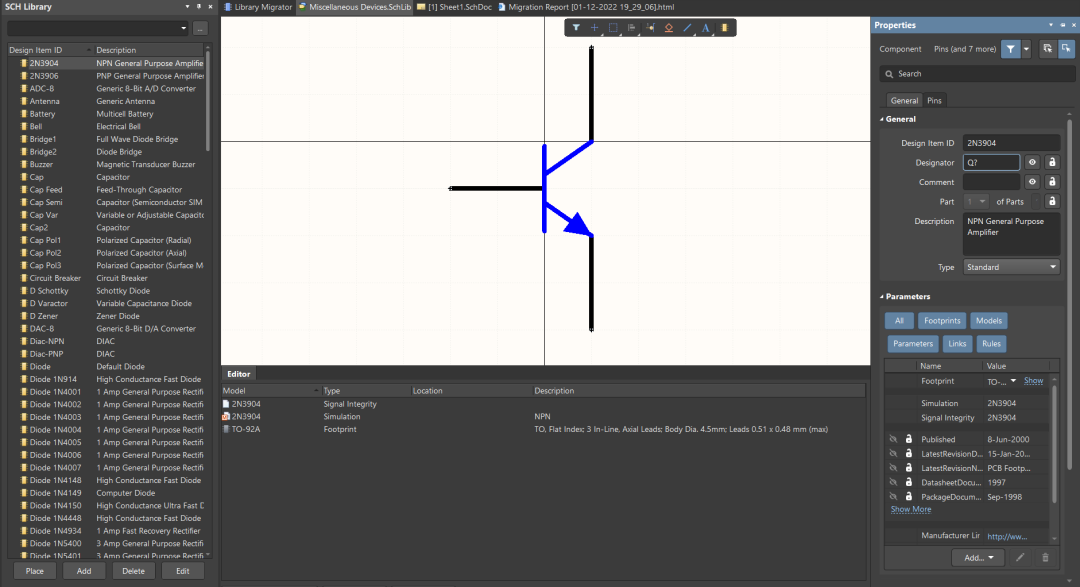Image resolution: width=1080 pixels, height=587 pixels.
Task: Open the Align Objects tool
Action: click(x=632, y=28)
